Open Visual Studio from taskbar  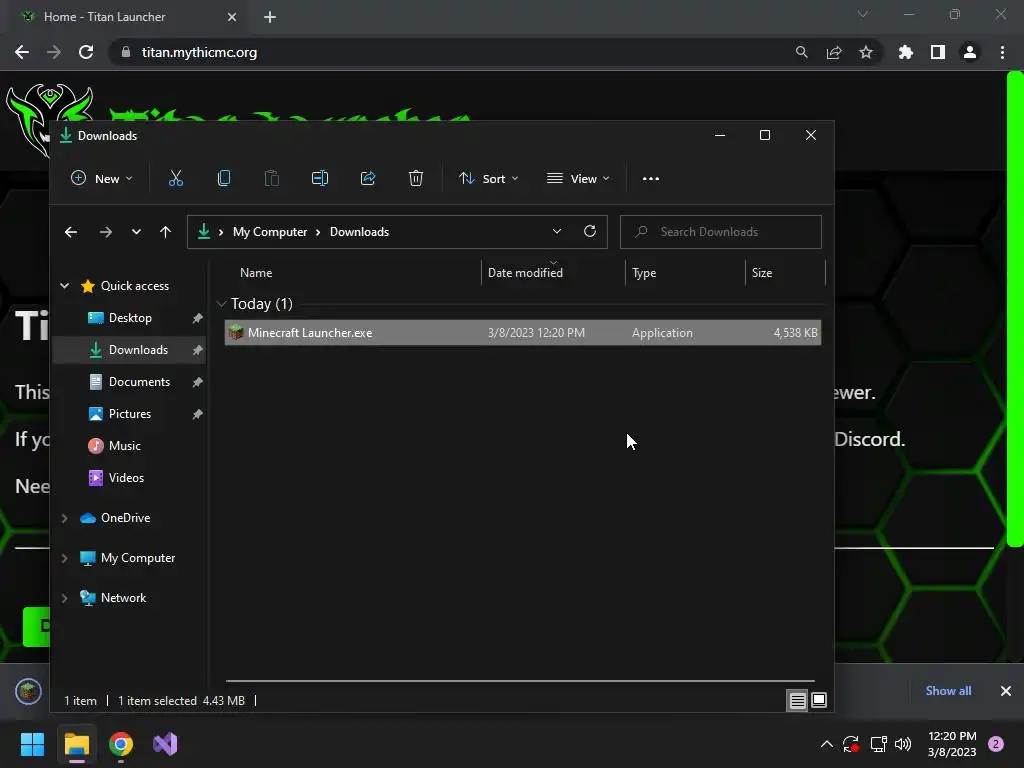[x=165, y=744]
